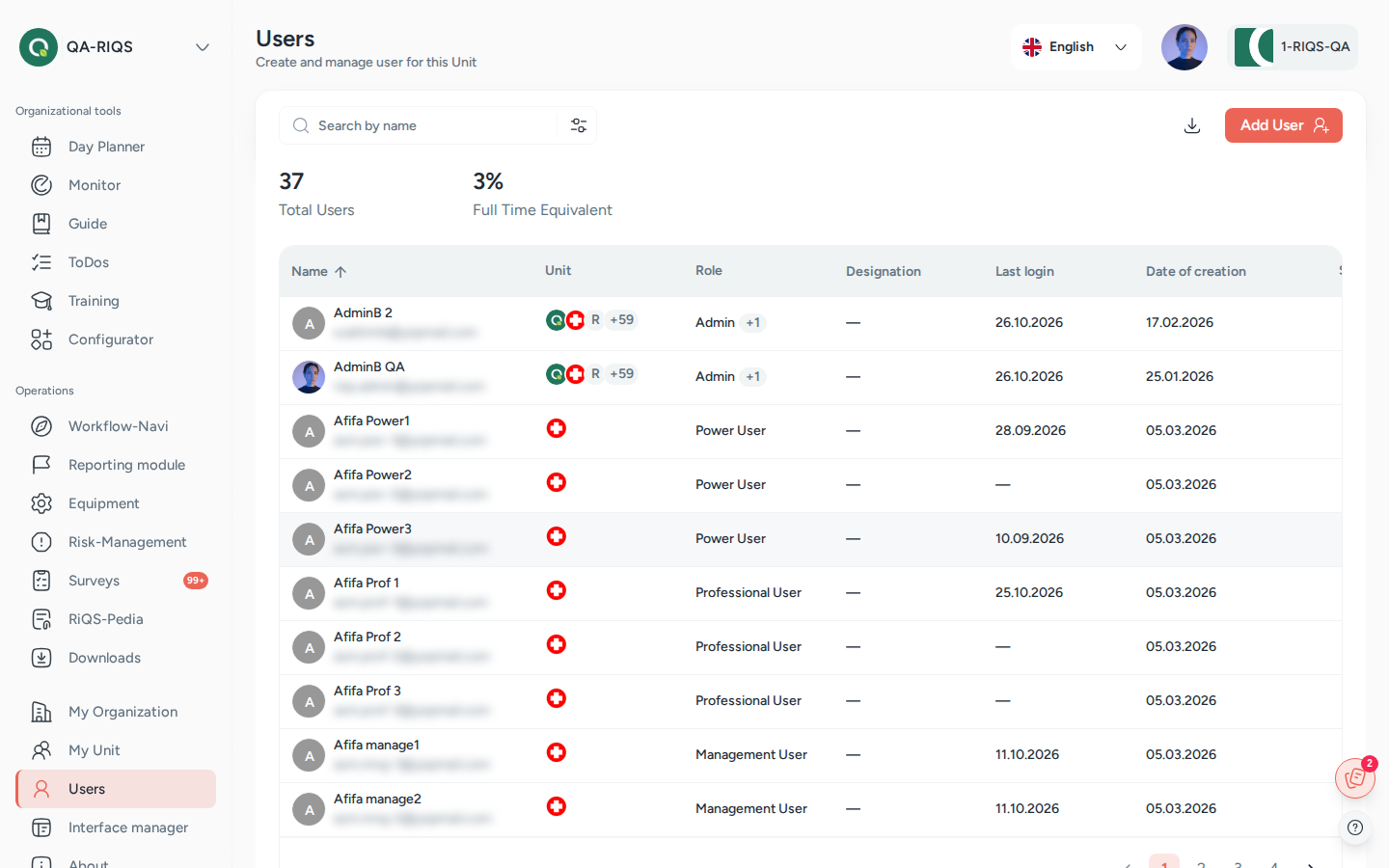Expand +59 units for AdminB QA

tap(622, 374)
